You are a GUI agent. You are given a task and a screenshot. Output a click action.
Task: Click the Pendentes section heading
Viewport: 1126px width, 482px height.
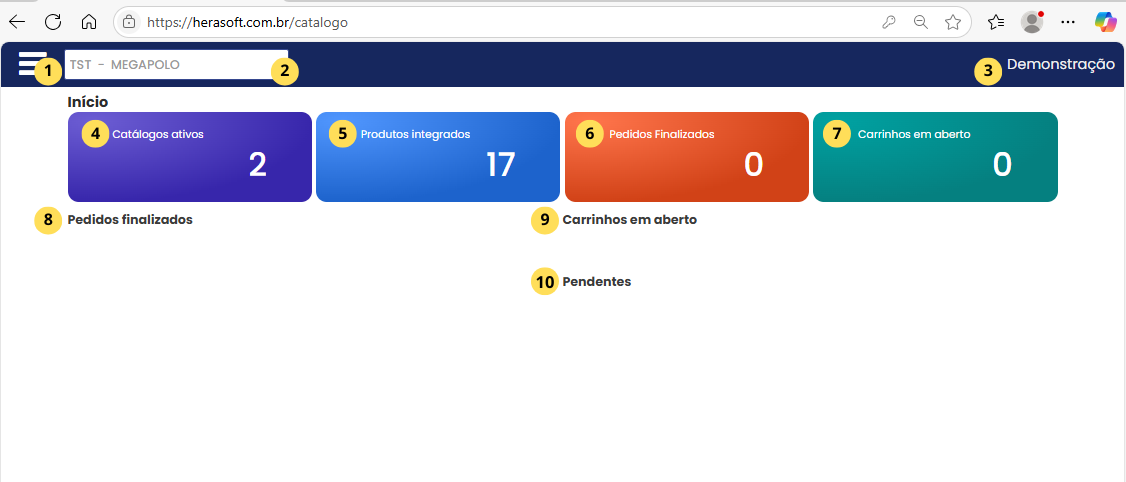pyautogui.click(x=597, y=282)
